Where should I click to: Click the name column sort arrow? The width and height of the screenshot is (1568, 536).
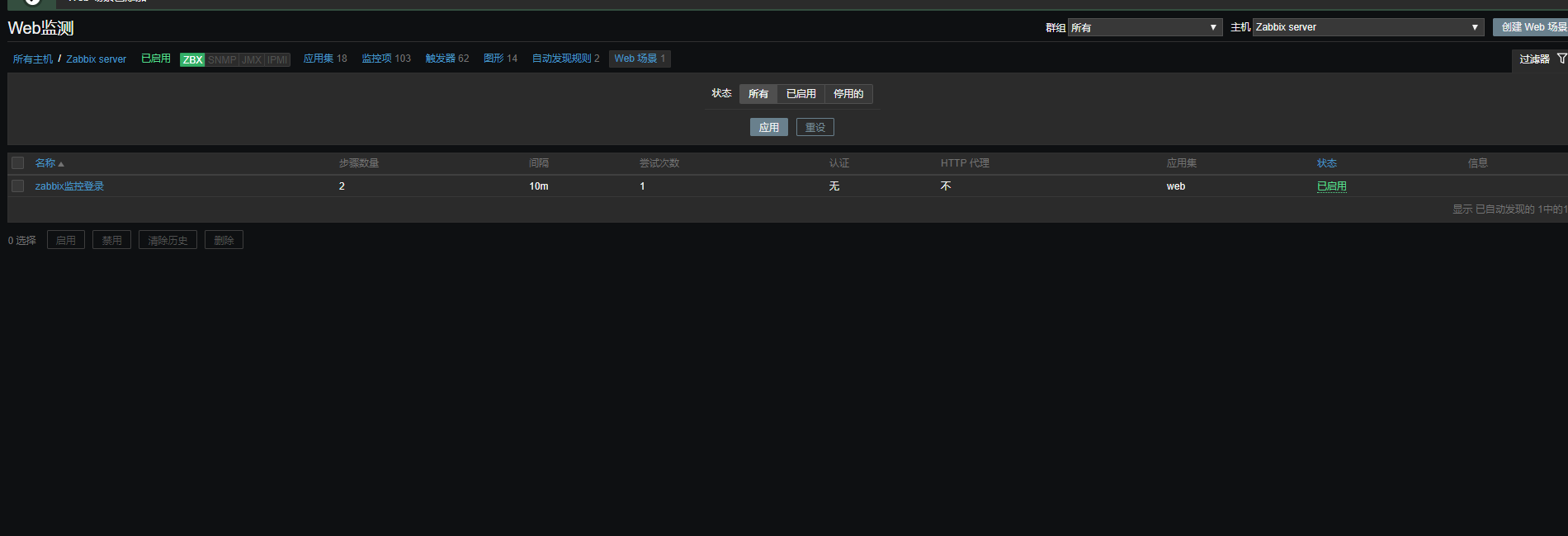tap(61, 164)
